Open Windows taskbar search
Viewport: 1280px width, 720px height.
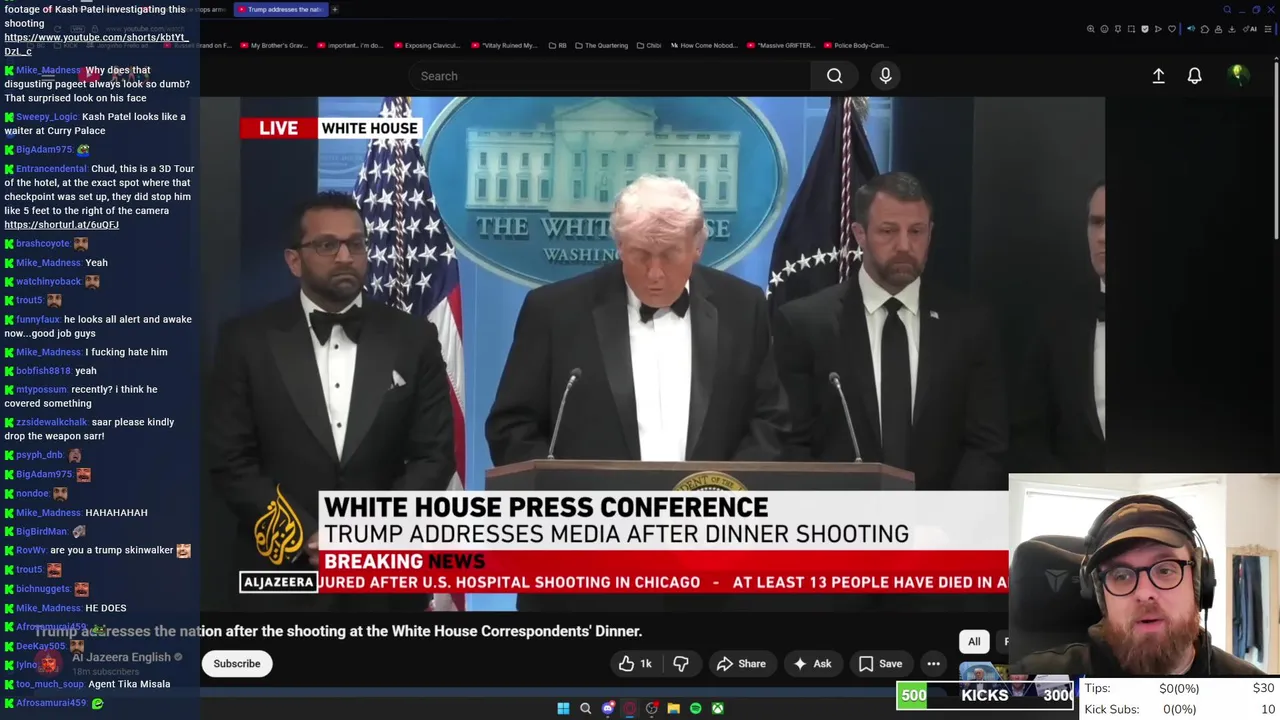[585, 708]
